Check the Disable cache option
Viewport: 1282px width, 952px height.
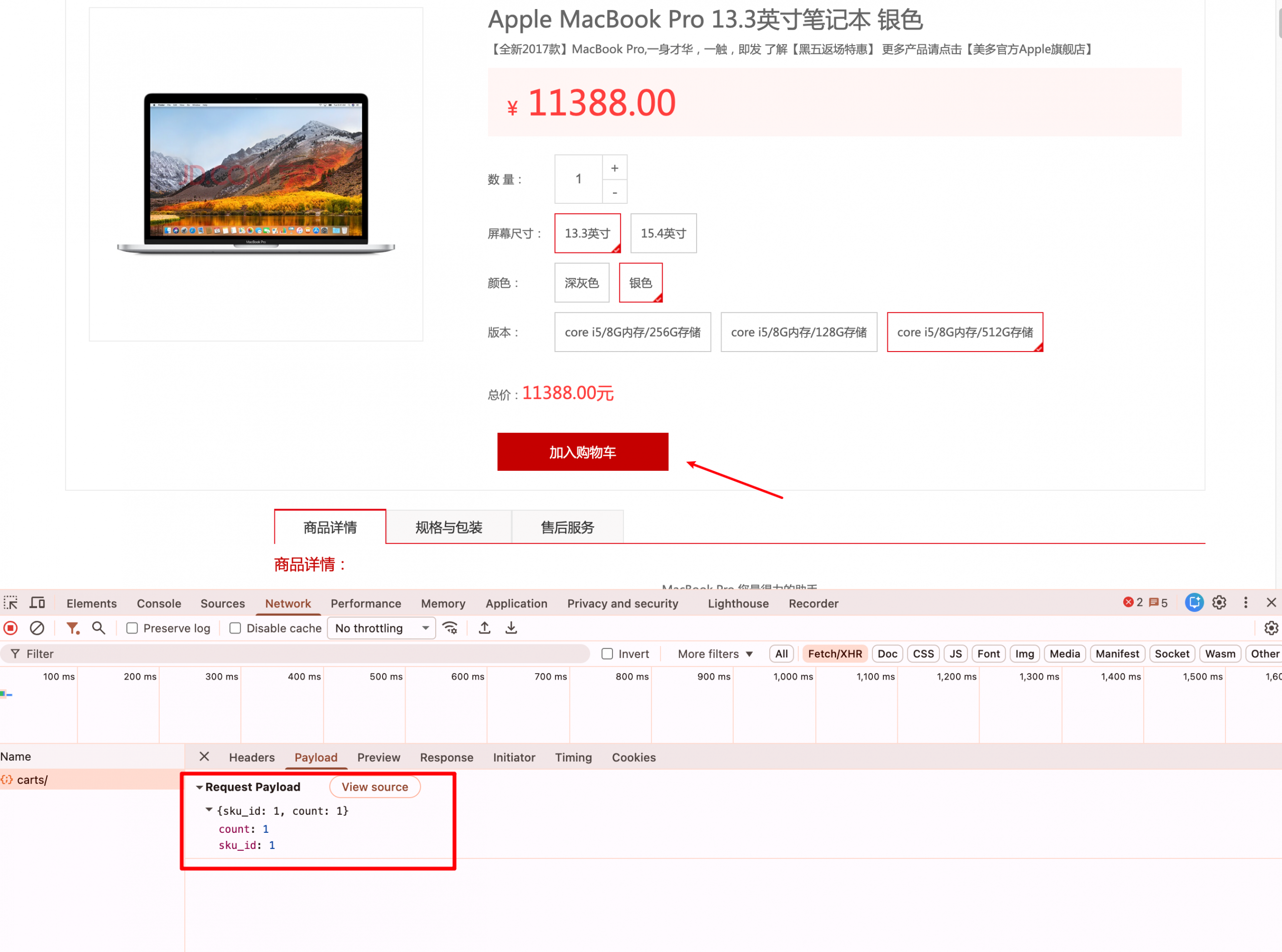[x=235, y=628]
